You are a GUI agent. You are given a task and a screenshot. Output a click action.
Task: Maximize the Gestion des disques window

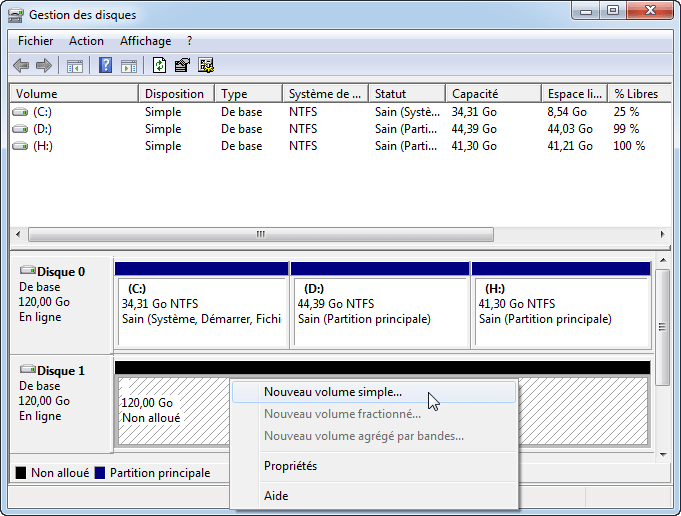click(613, 11)
